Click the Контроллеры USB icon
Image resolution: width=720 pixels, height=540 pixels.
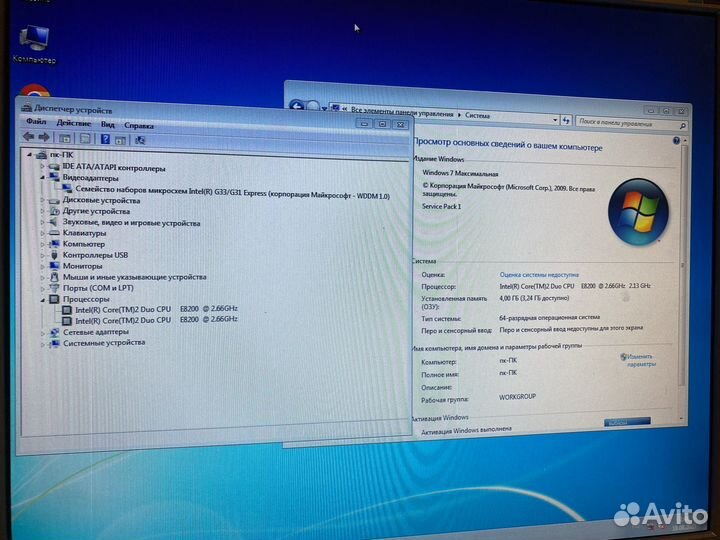tap(54, 255)
